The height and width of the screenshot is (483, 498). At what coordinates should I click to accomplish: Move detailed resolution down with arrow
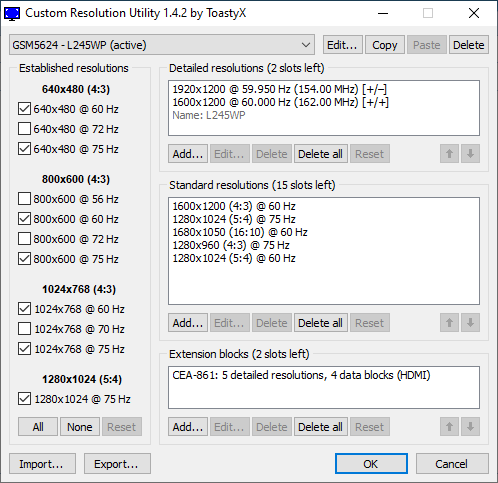470,154
